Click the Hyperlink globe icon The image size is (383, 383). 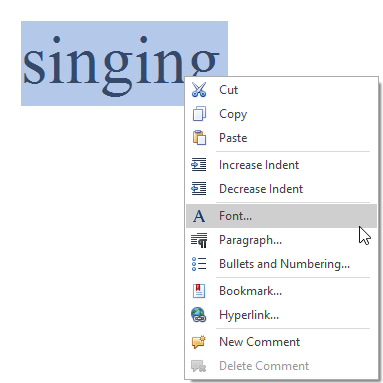pyautogui.click(x=199, y=315)
